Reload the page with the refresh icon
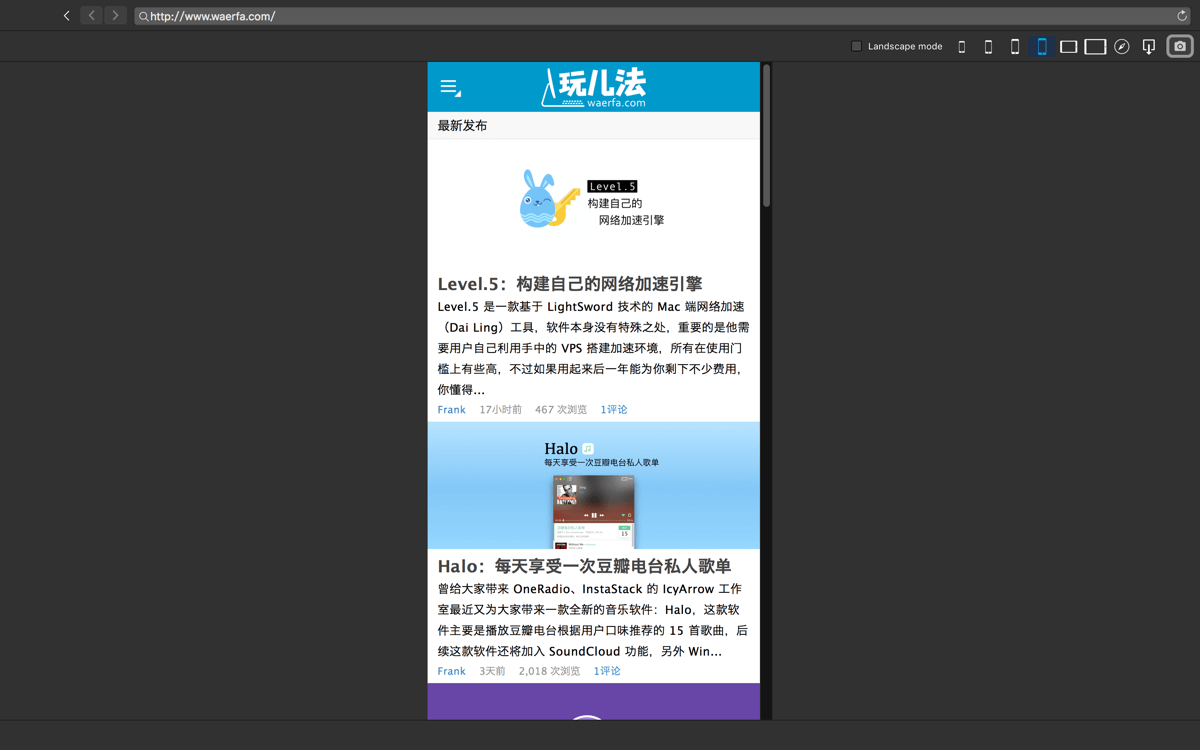 coord(1181,16)
